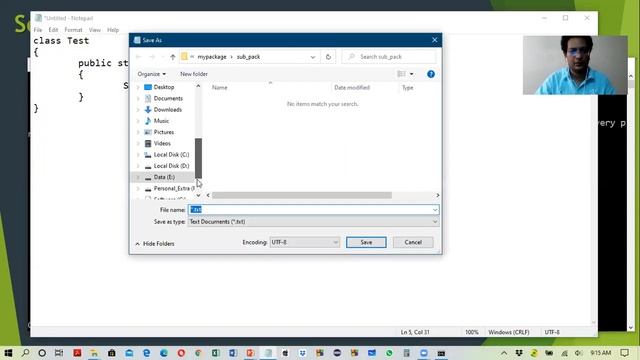Click the Cortana circle icon

click(x=42, y=353)
